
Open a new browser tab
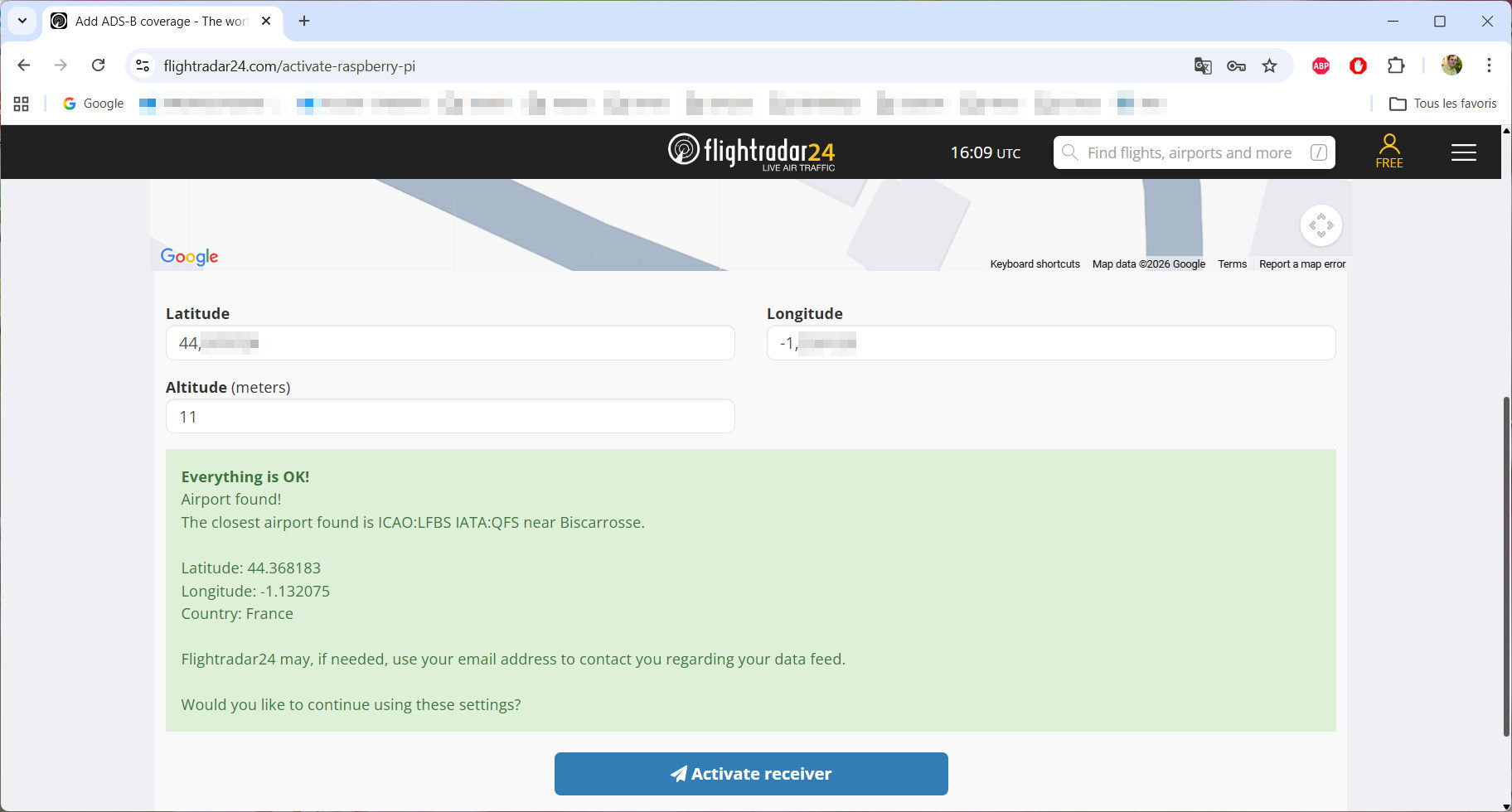coord(304,21)
